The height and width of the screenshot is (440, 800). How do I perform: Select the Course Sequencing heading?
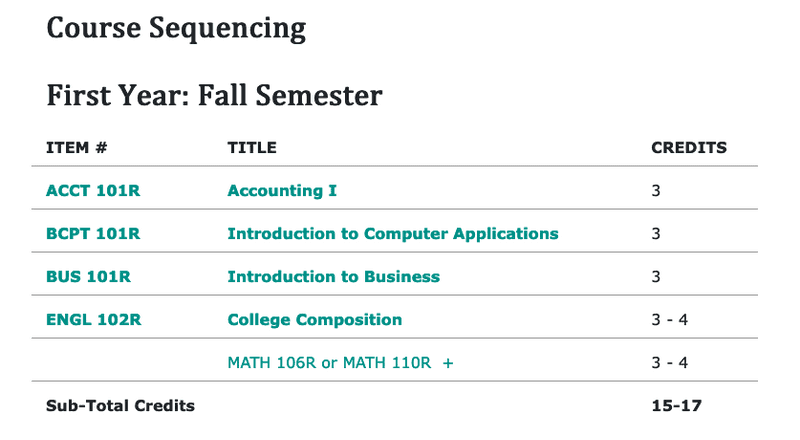[x=176, y=28]
